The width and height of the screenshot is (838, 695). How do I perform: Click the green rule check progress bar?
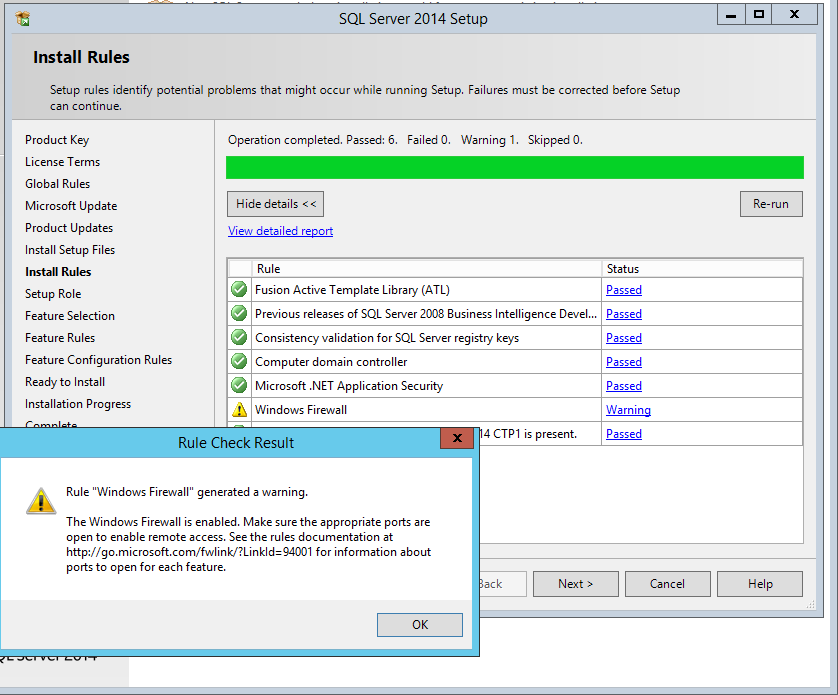click(515, 167)
